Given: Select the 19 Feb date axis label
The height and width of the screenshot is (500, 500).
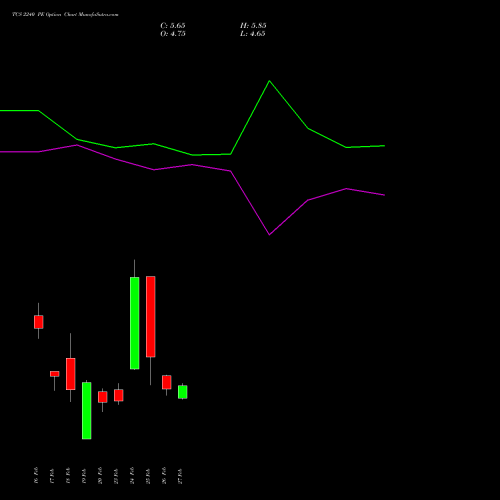Looking at the screenshot, I should [84, 476].
